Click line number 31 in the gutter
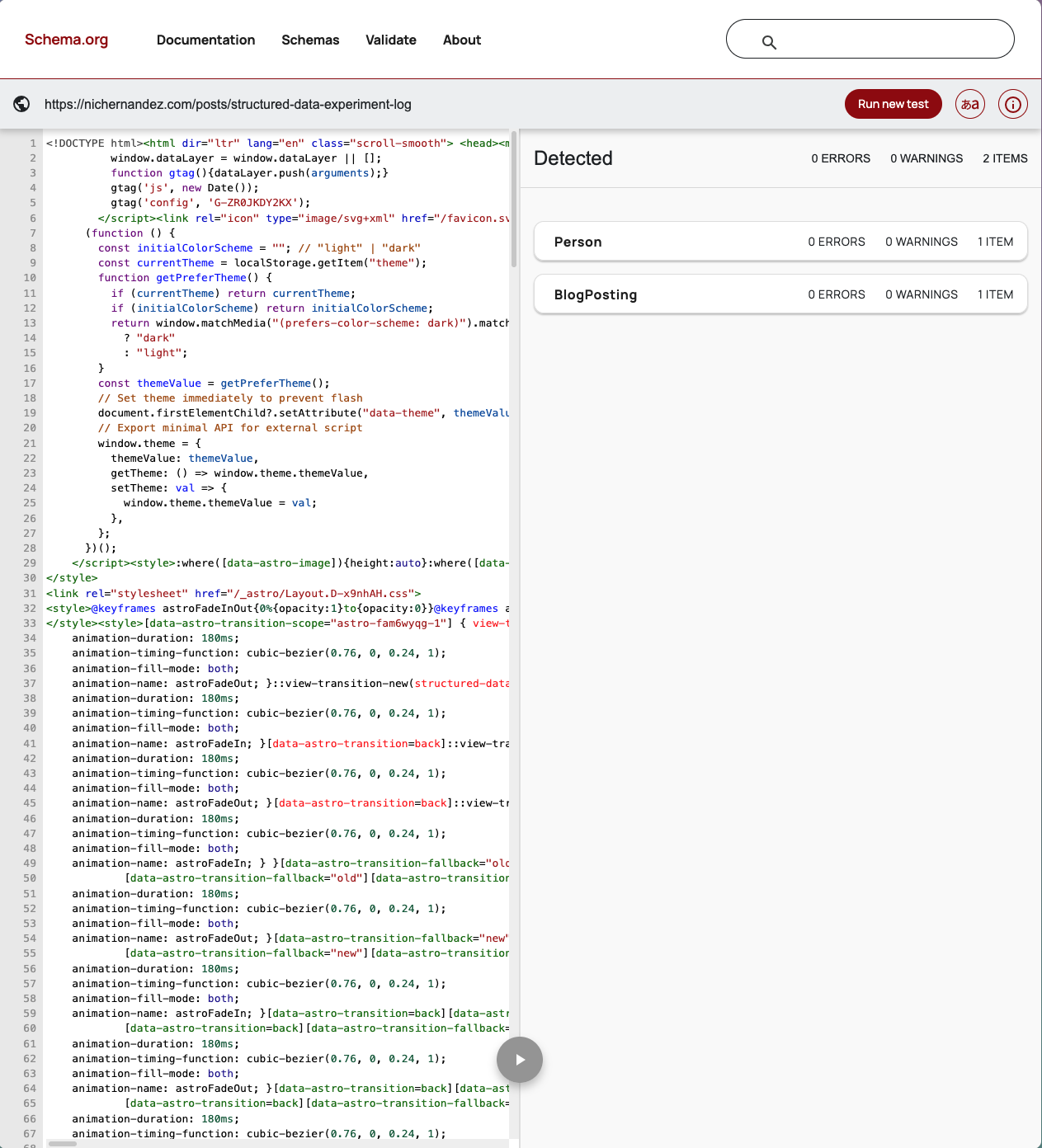This screenshot has height=1148, width=1042. [30, 594]
